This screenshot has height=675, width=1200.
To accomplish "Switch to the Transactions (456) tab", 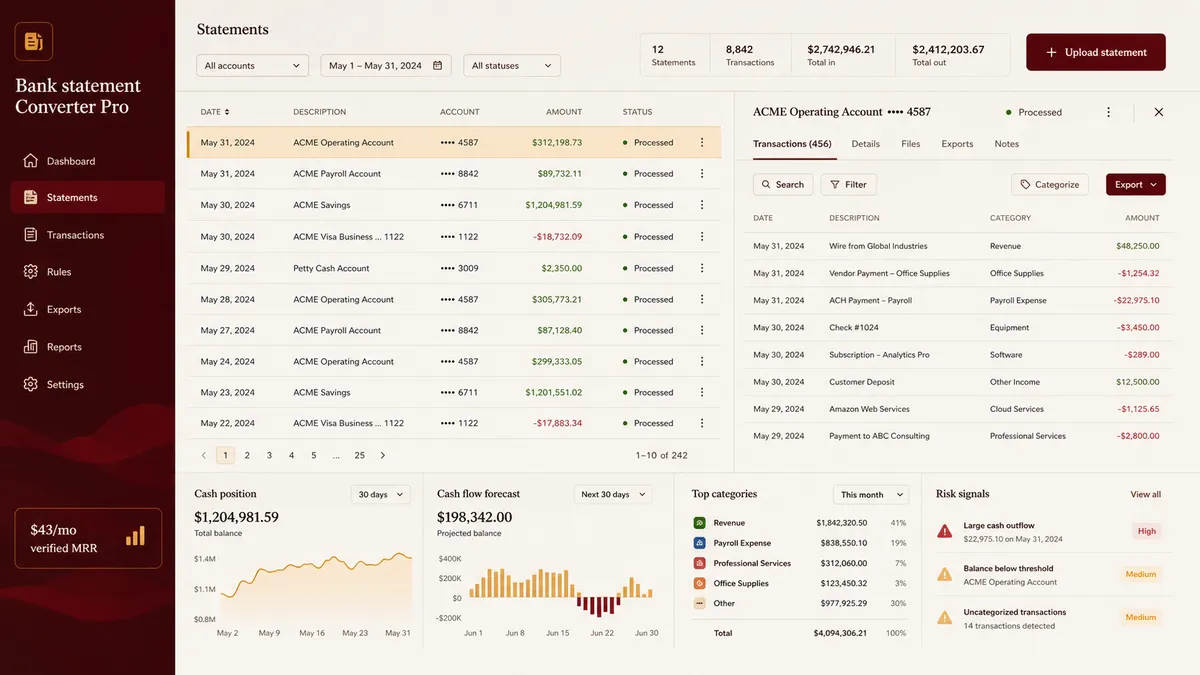I will click(x=792, y=144).
